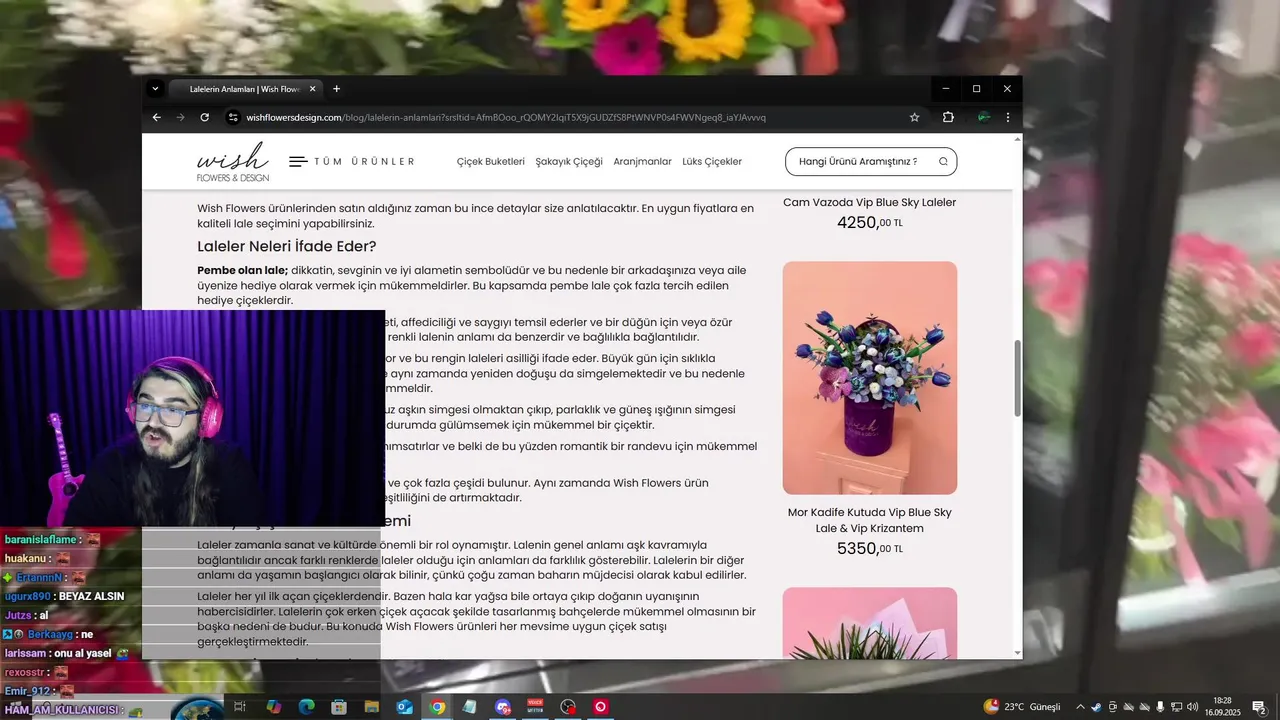The height and width of the screenshot is (720, 1280).
Task: Open the weather 23°C Güneşli widget
Action: 1022,707
